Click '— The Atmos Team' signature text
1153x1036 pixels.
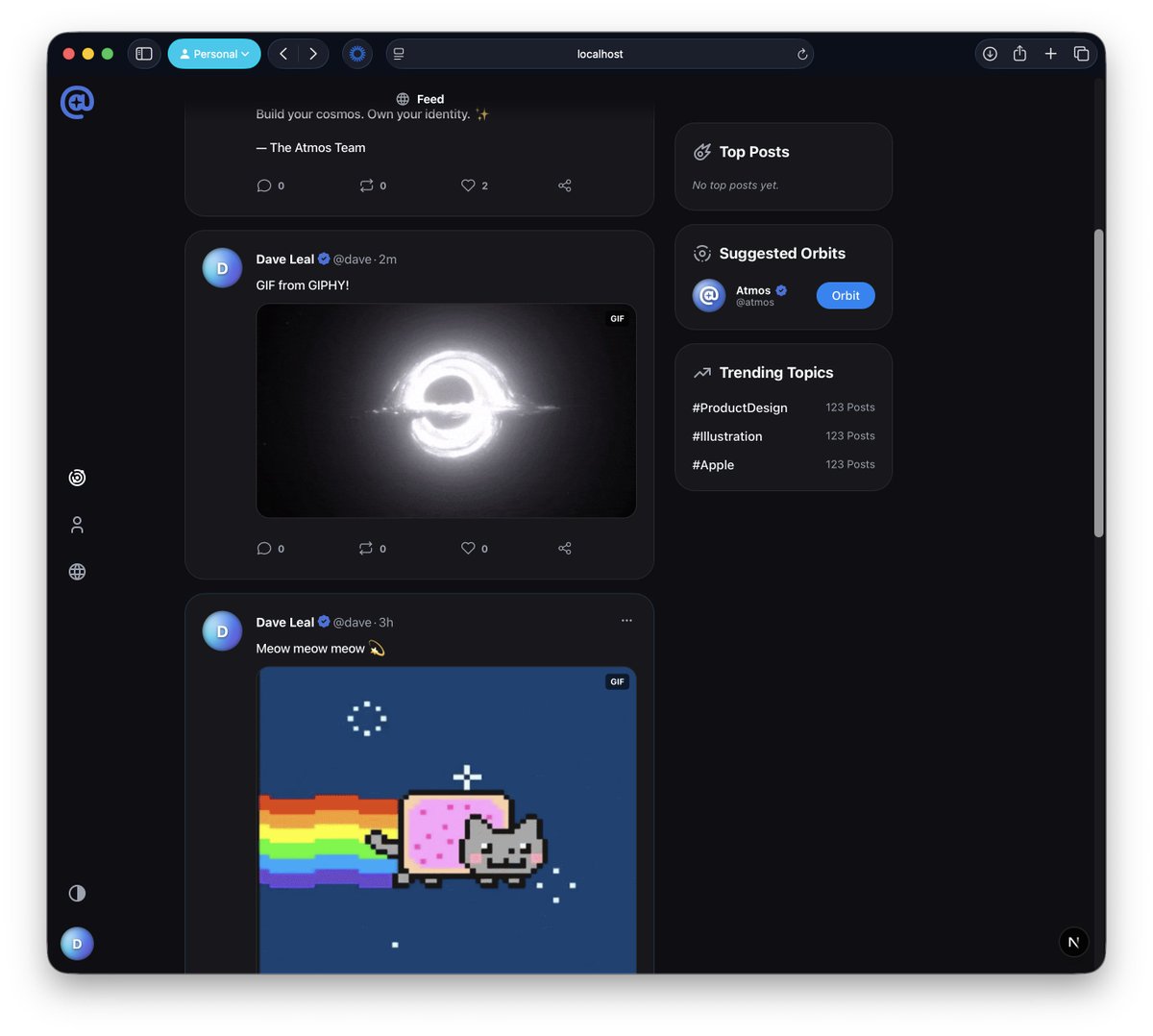(310, 148)
